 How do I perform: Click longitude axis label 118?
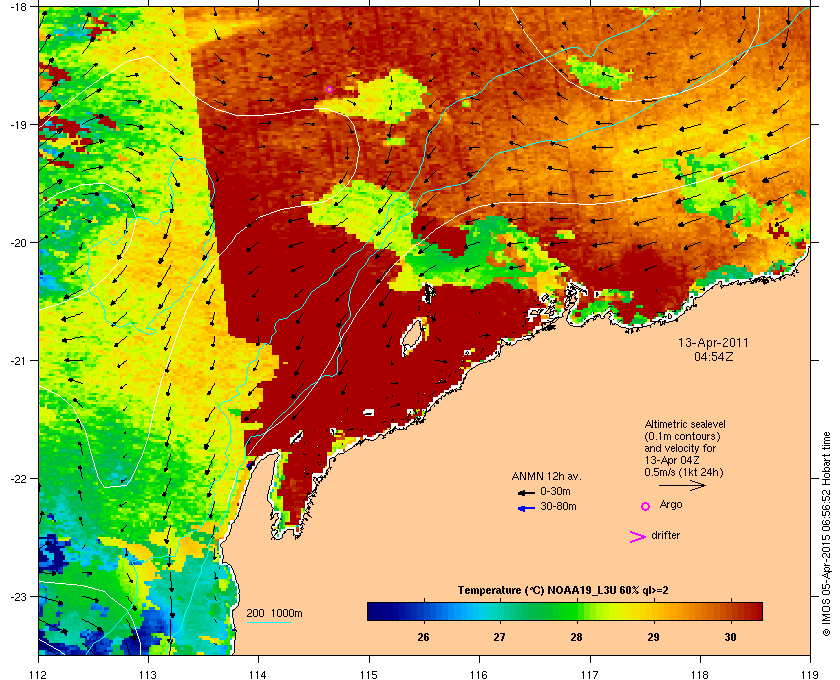coord(700,674)
